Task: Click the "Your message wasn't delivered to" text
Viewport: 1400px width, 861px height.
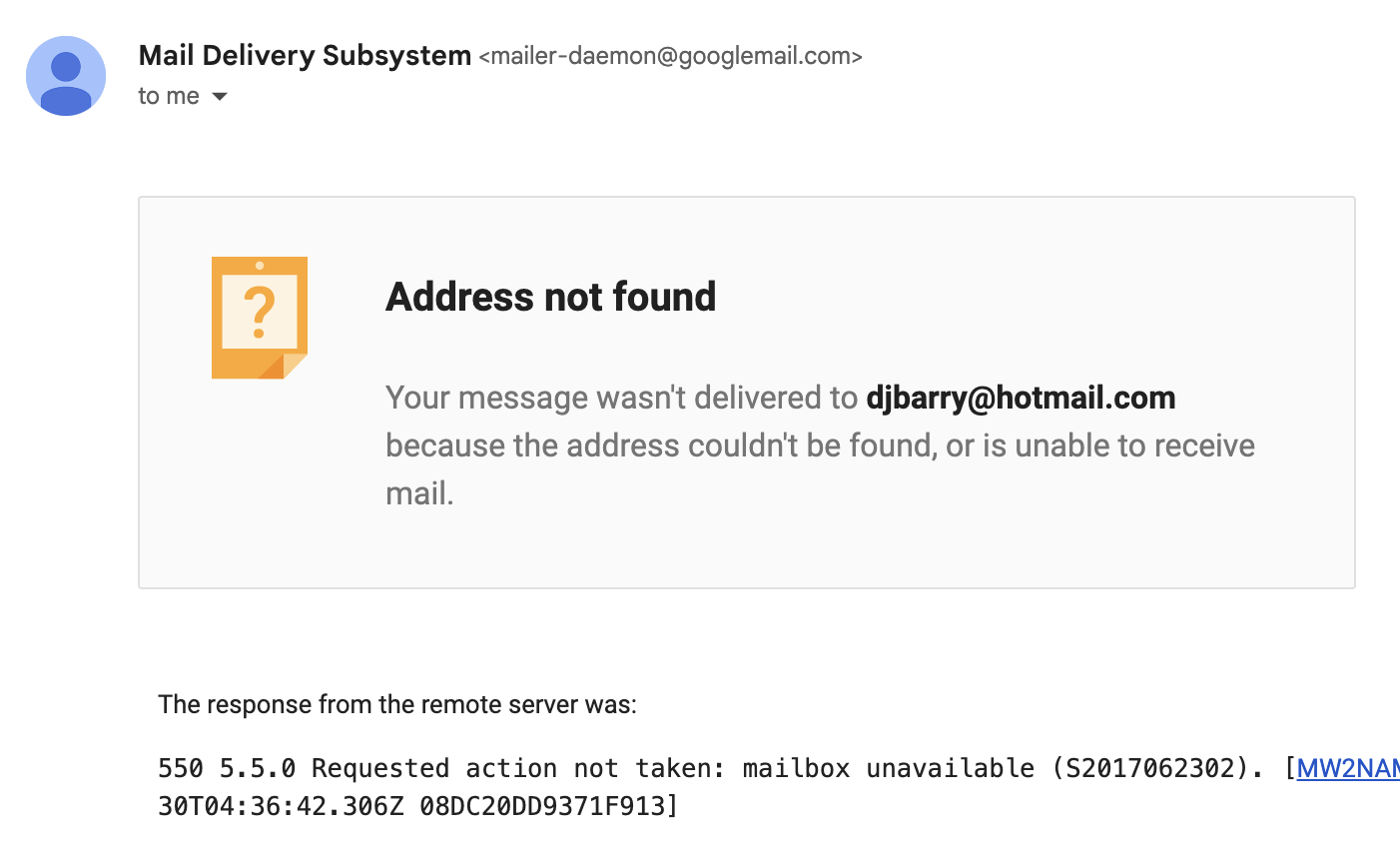Action: [x=621, y=398]
